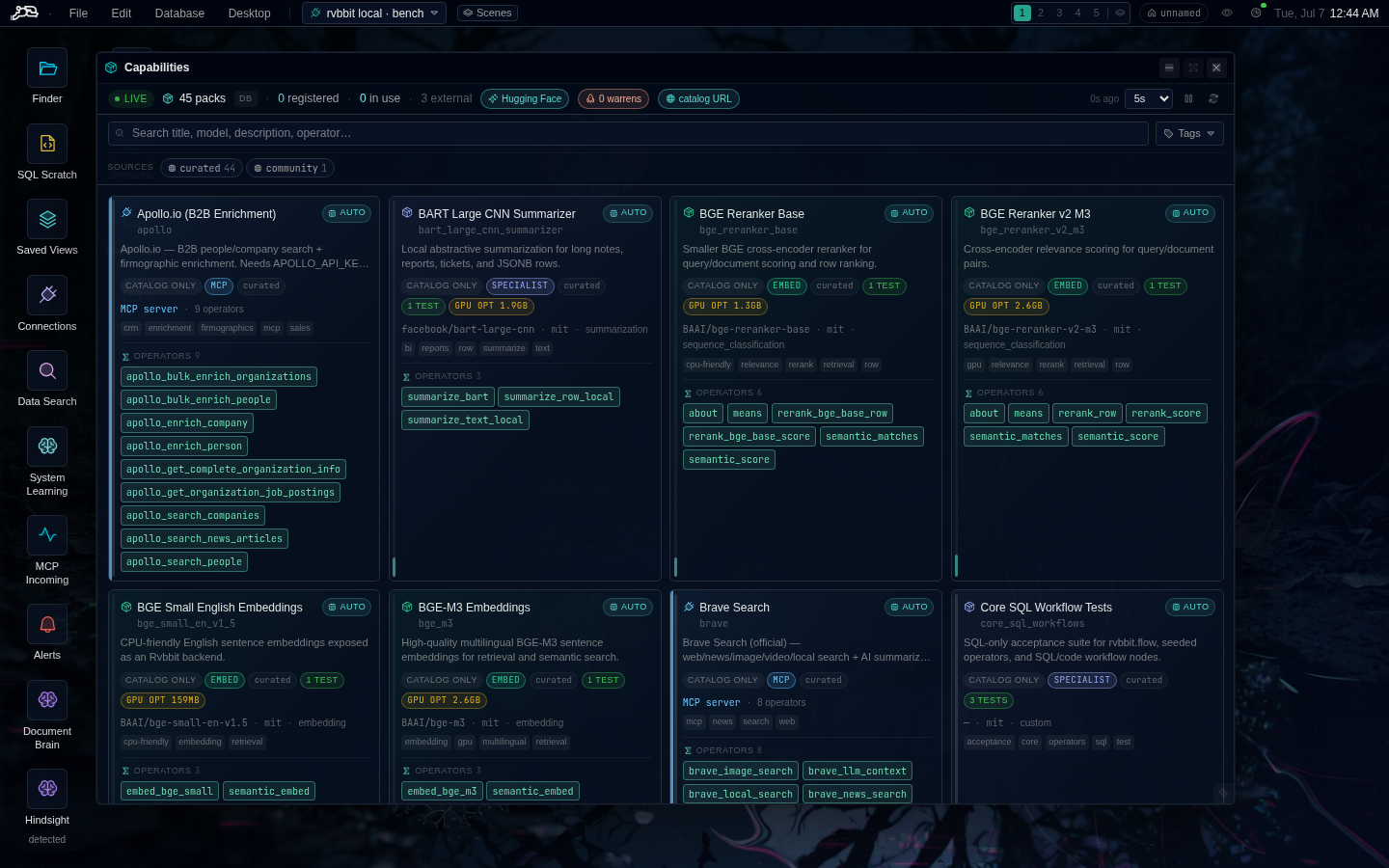
Task: Click the rvbbit logo in the menu bar
Action: coord(25,13)
